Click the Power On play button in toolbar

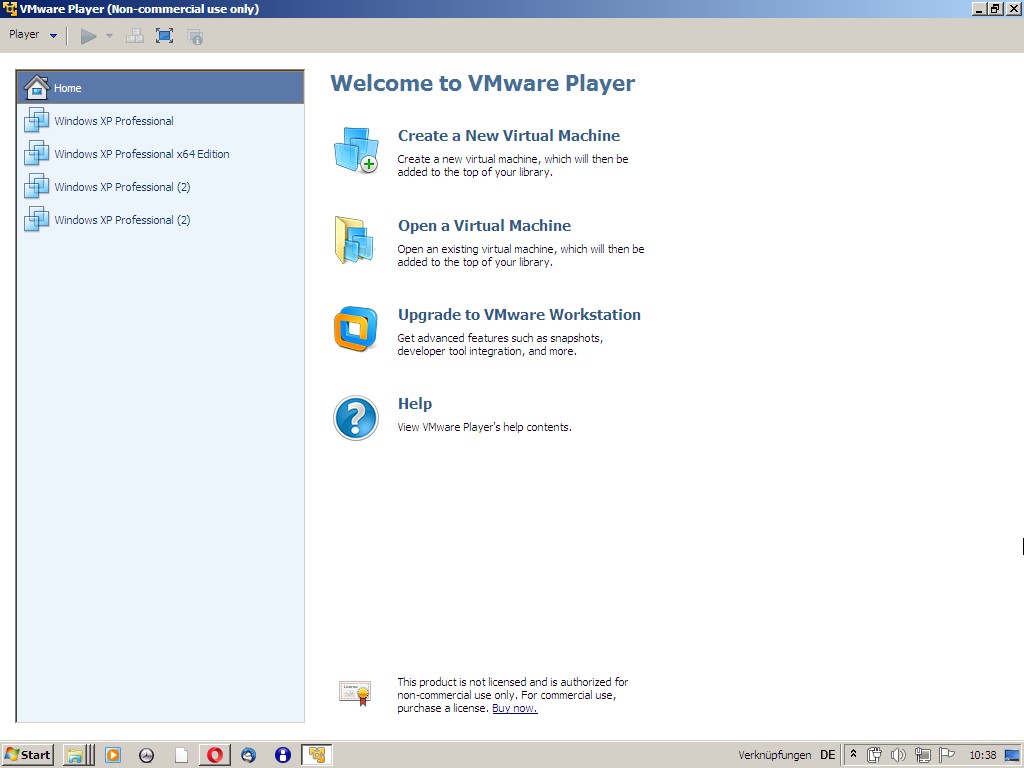(89, 36)
